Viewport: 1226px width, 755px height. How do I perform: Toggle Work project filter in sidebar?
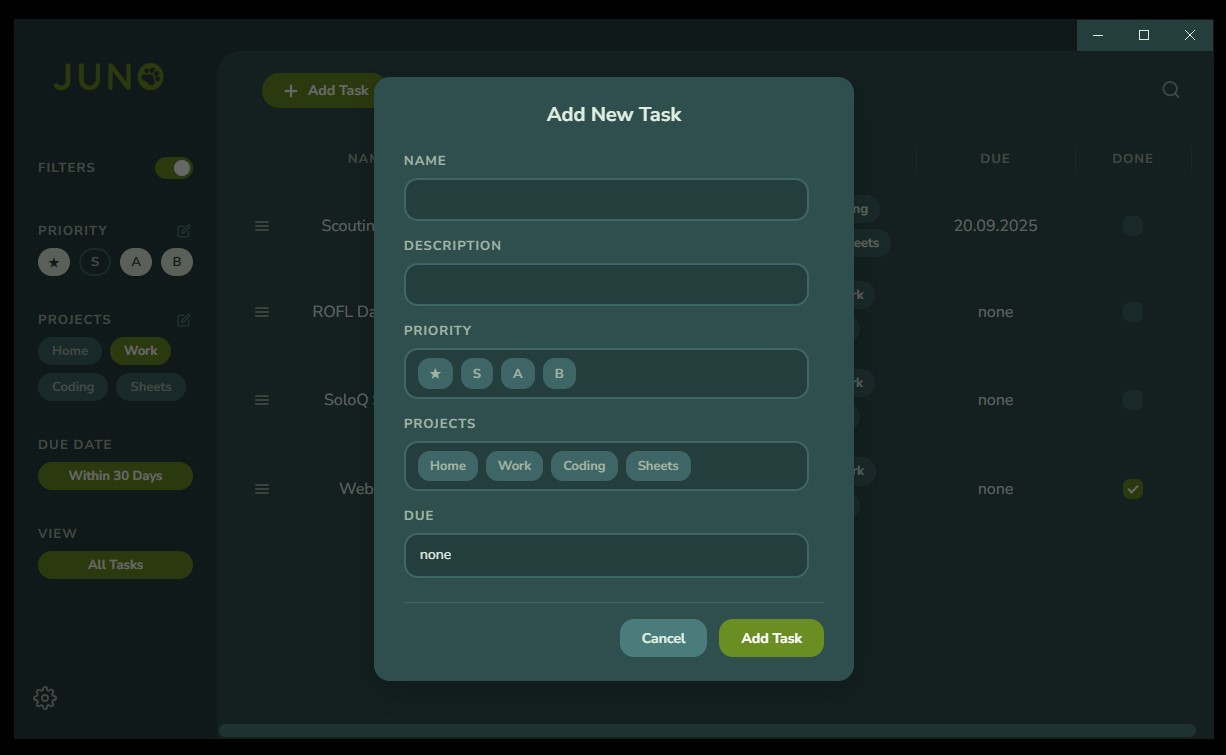point(141,351)
